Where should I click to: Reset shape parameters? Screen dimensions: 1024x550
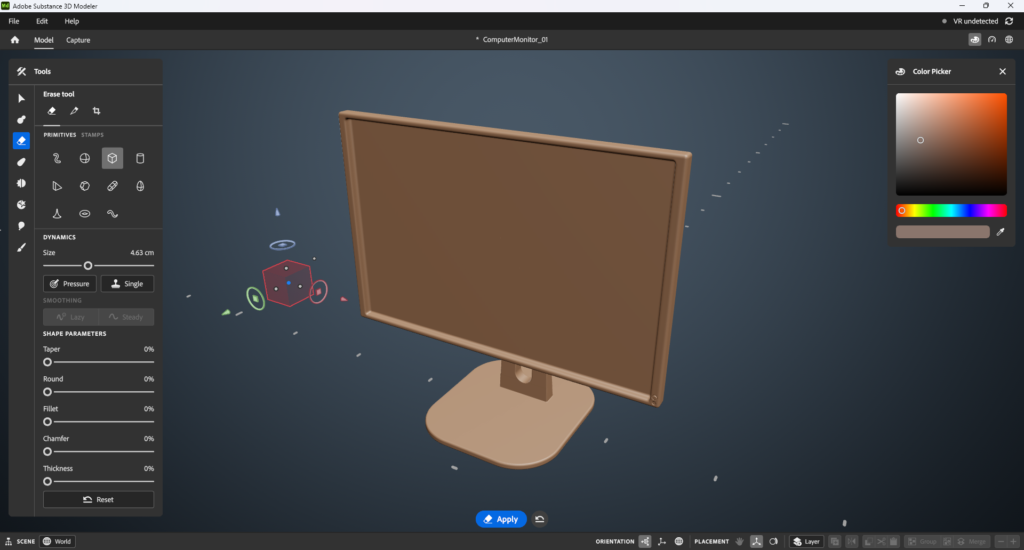(99, 500)
